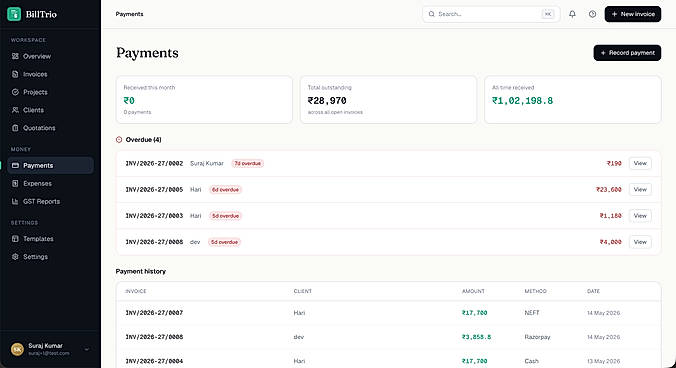Image resolution: width=676 pixels, height=368 pixels.
Task: Open Overview in the sidebar
Action: tap(50, 56)
